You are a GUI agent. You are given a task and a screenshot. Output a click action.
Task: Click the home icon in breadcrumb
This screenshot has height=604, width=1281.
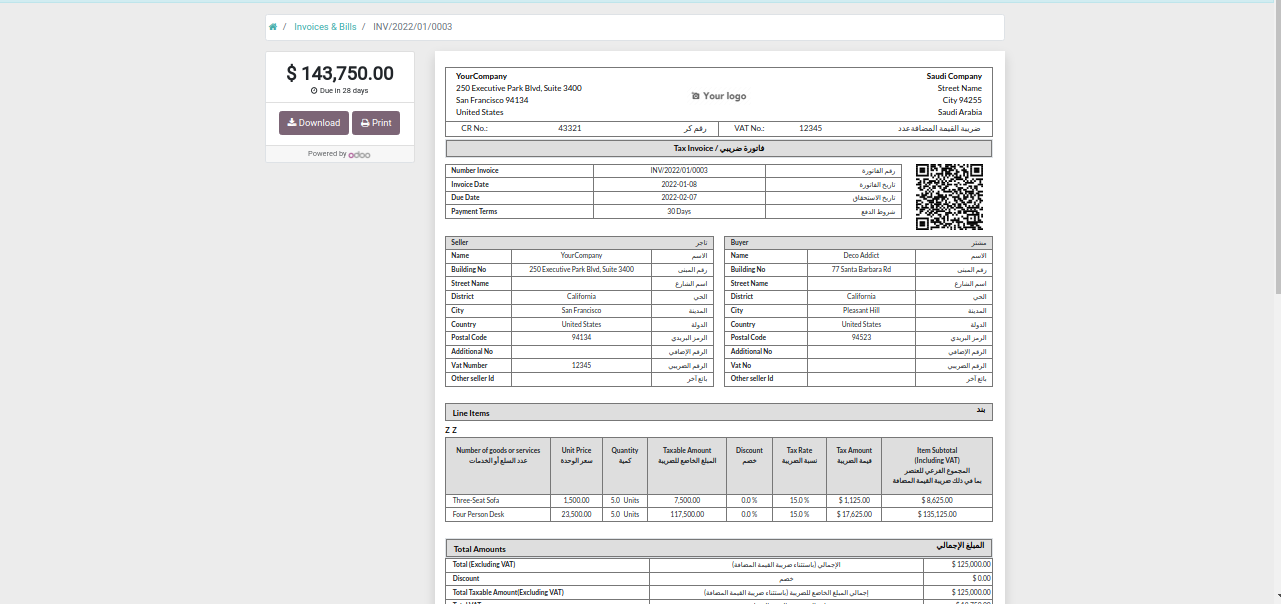click(x=273, y=27)
